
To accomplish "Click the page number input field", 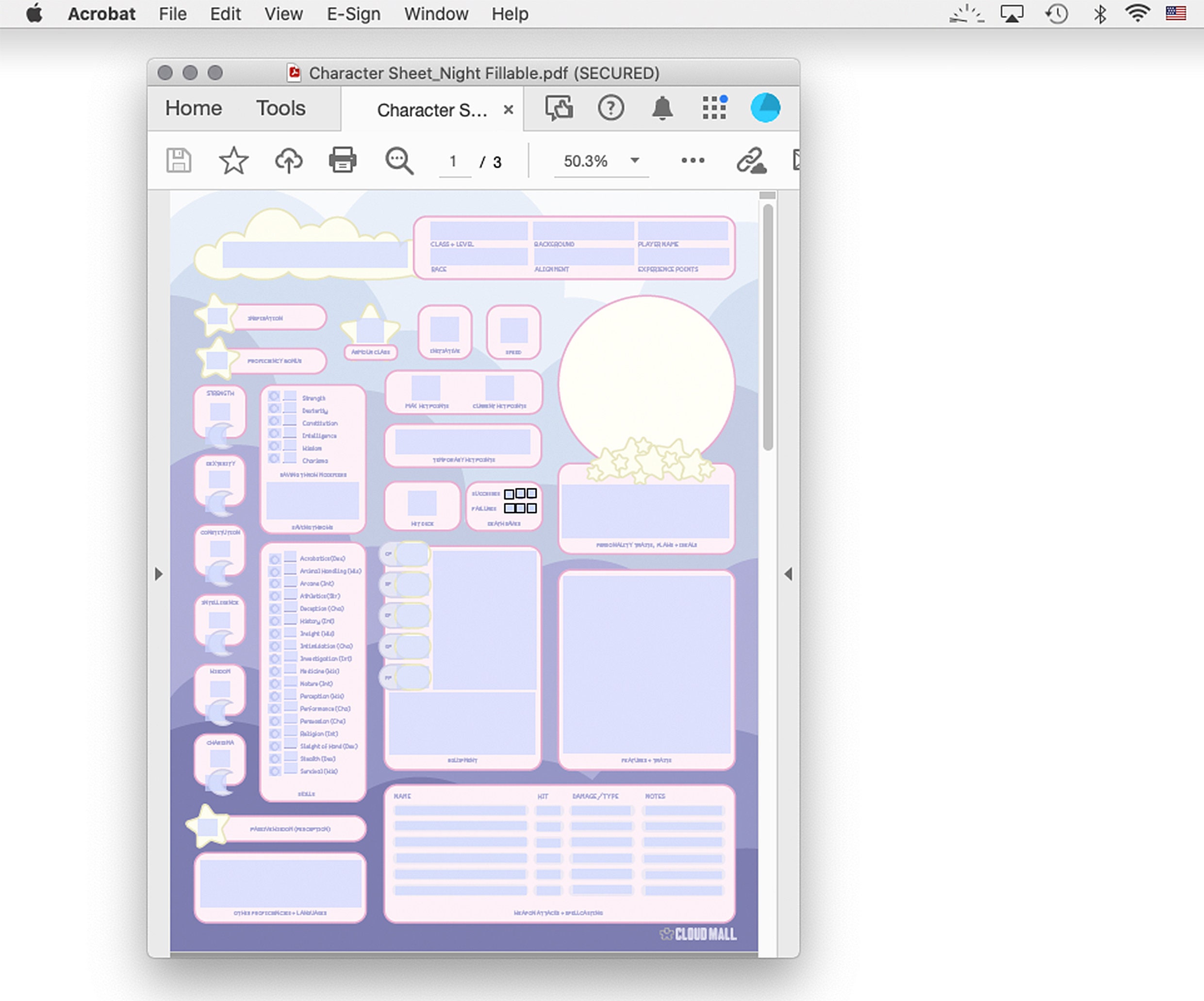I will click(x=454, y=161).
